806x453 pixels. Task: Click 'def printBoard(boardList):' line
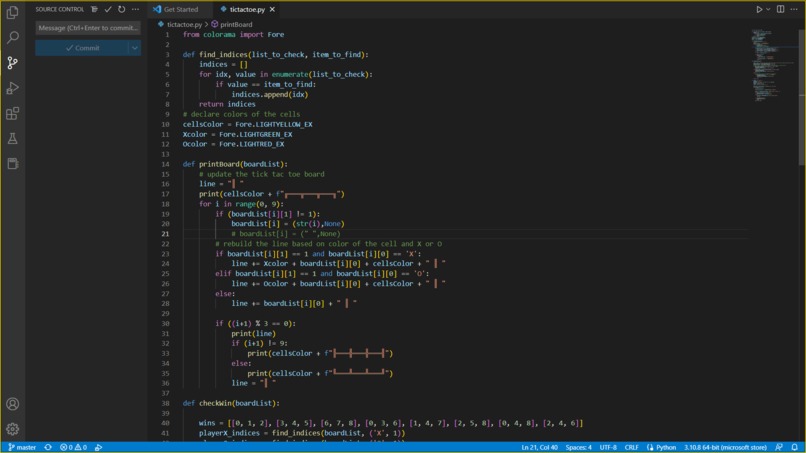pyautogui.click(x=235, y=164)
